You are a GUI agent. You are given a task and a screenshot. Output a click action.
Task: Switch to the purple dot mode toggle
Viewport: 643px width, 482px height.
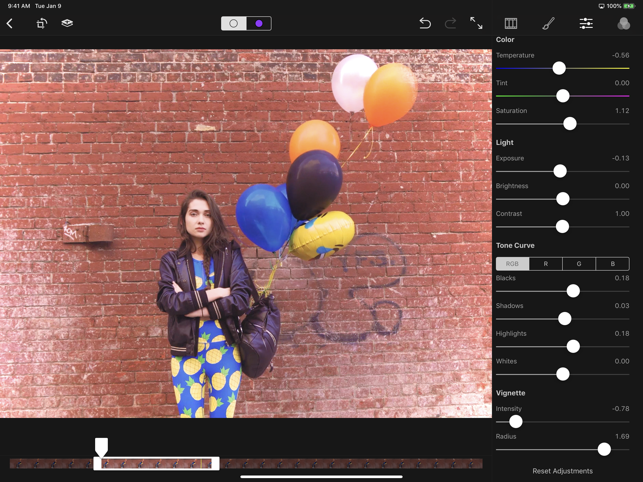pos(259,23)
